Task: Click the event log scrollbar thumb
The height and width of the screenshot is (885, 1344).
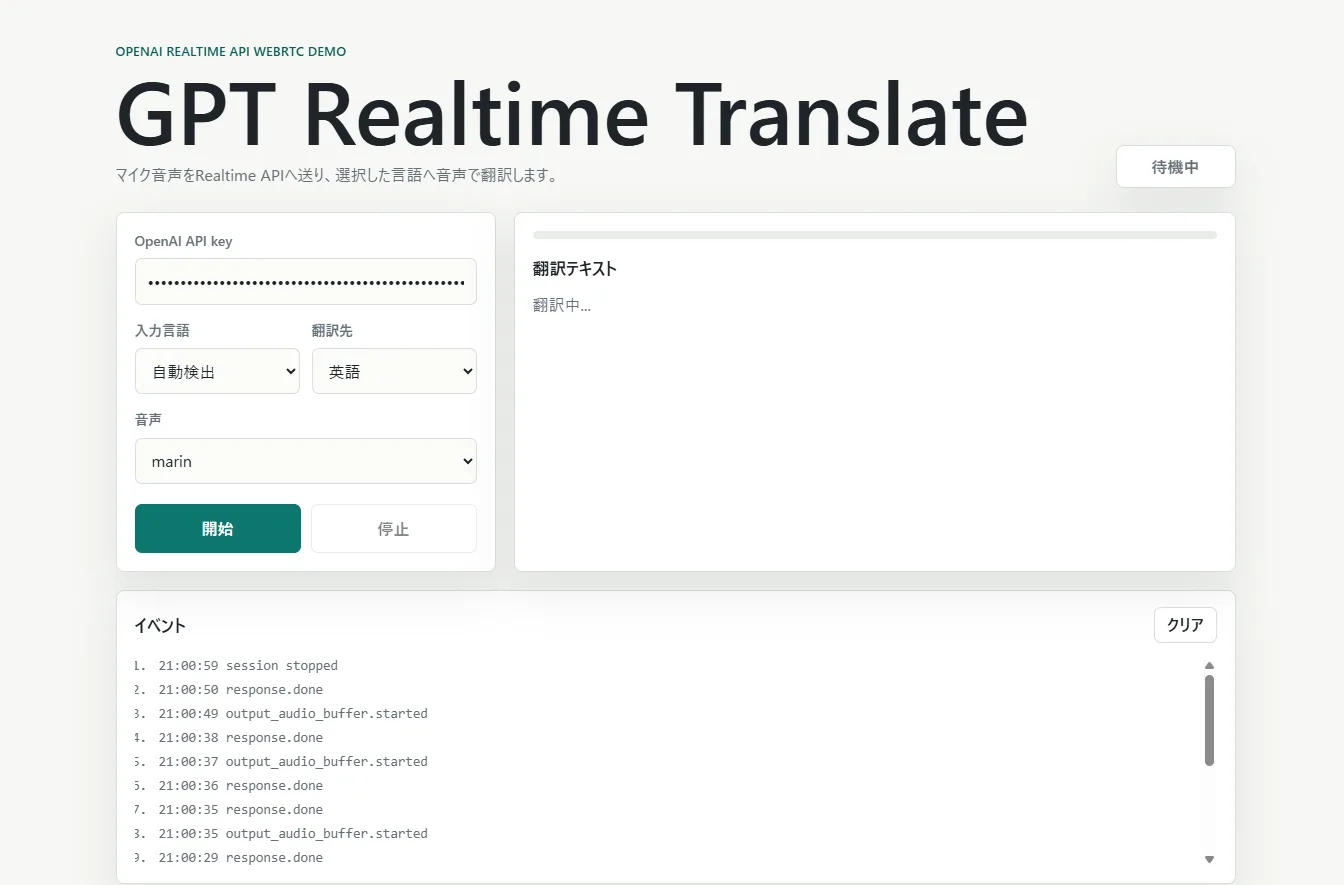Action: point(1209,721)
